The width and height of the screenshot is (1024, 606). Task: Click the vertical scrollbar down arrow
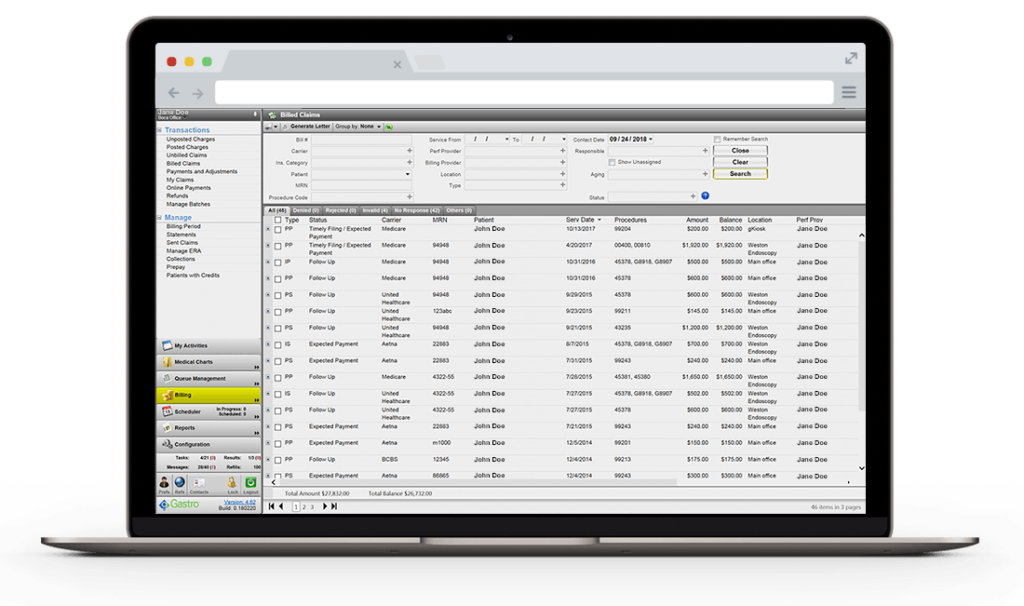coord(862,467)
